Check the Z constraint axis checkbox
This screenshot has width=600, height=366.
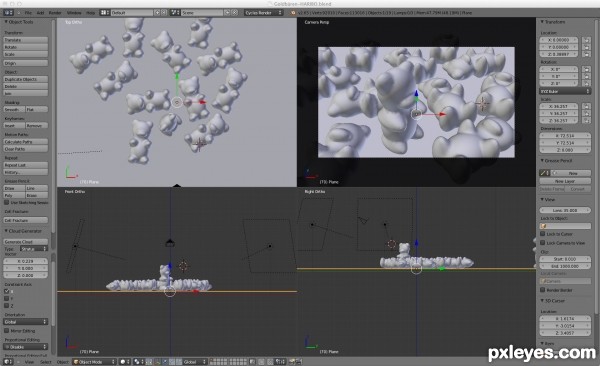point(7,306)
